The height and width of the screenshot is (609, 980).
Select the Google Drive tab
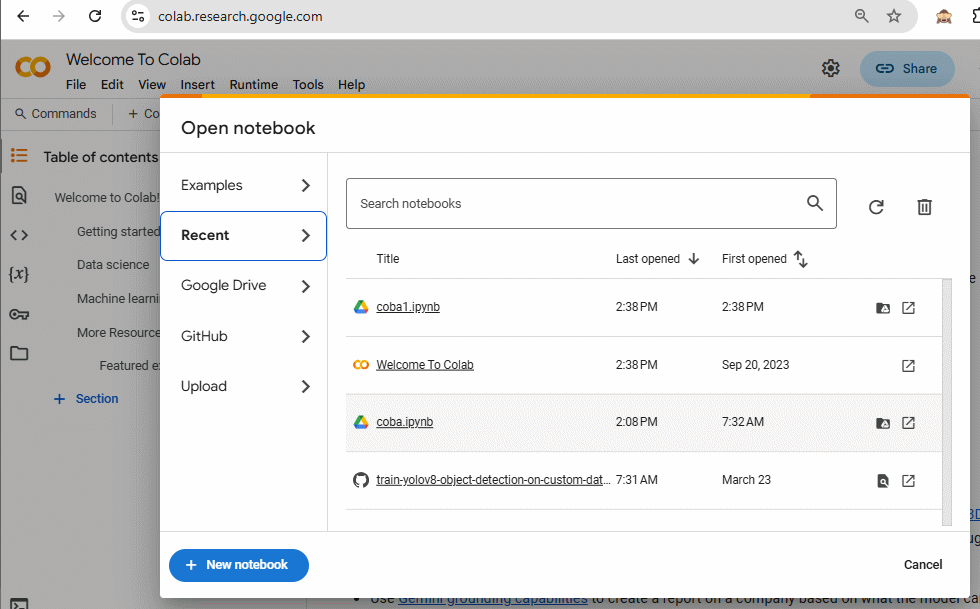[x=243, y=286]
